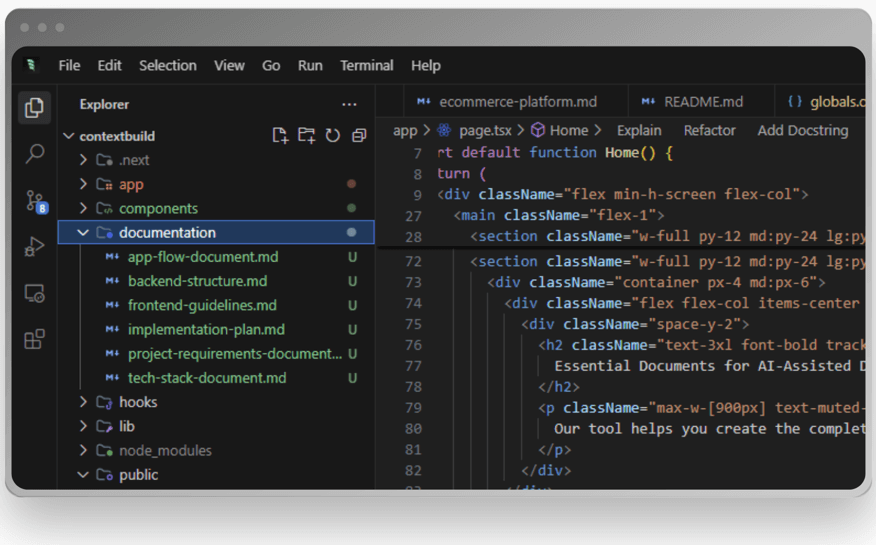Click the Add Docstring action

pyautogui.click(x=803, y=130)
